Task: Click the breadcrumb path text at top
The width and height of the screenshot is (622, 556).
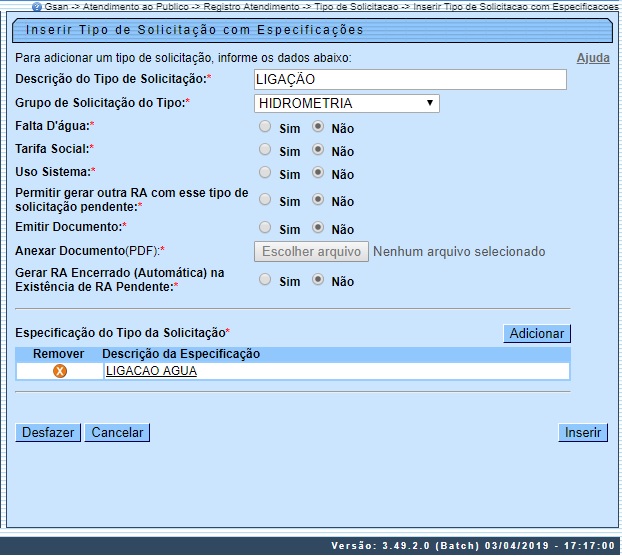Action: coord(332,6)
